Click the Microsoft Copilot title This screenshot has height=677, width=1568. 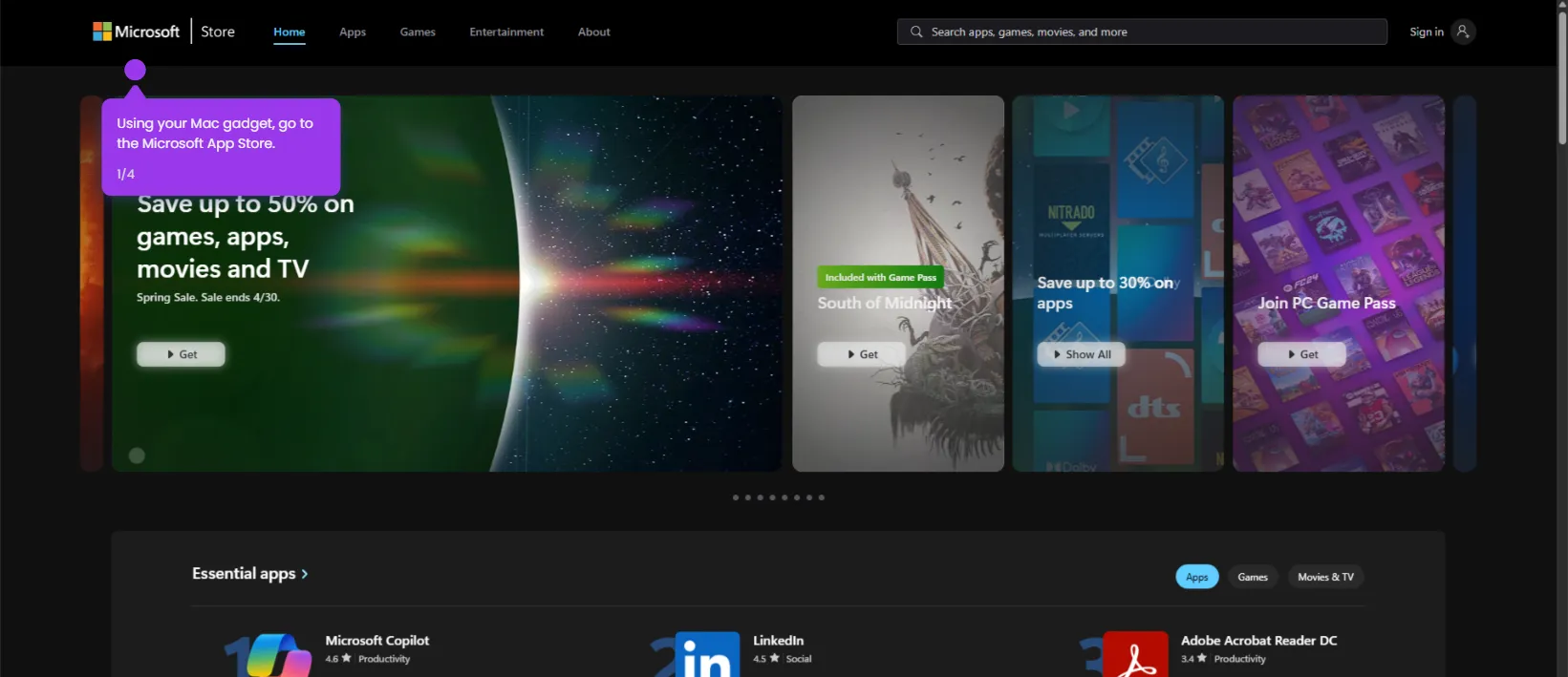(377, 641)
